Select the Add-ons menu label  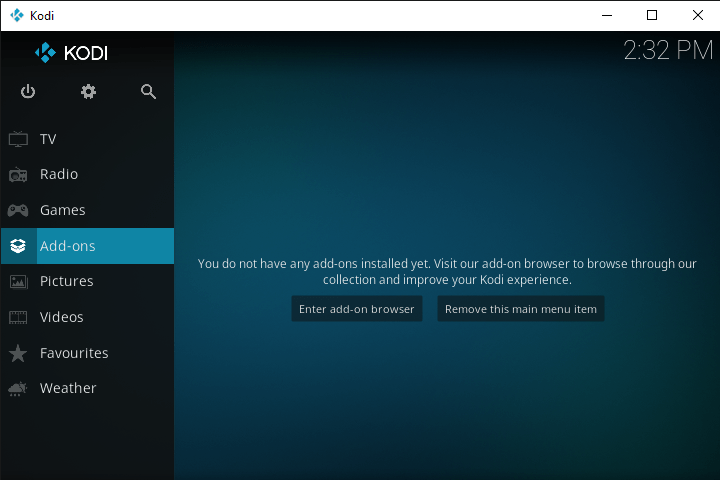(68, 246)
